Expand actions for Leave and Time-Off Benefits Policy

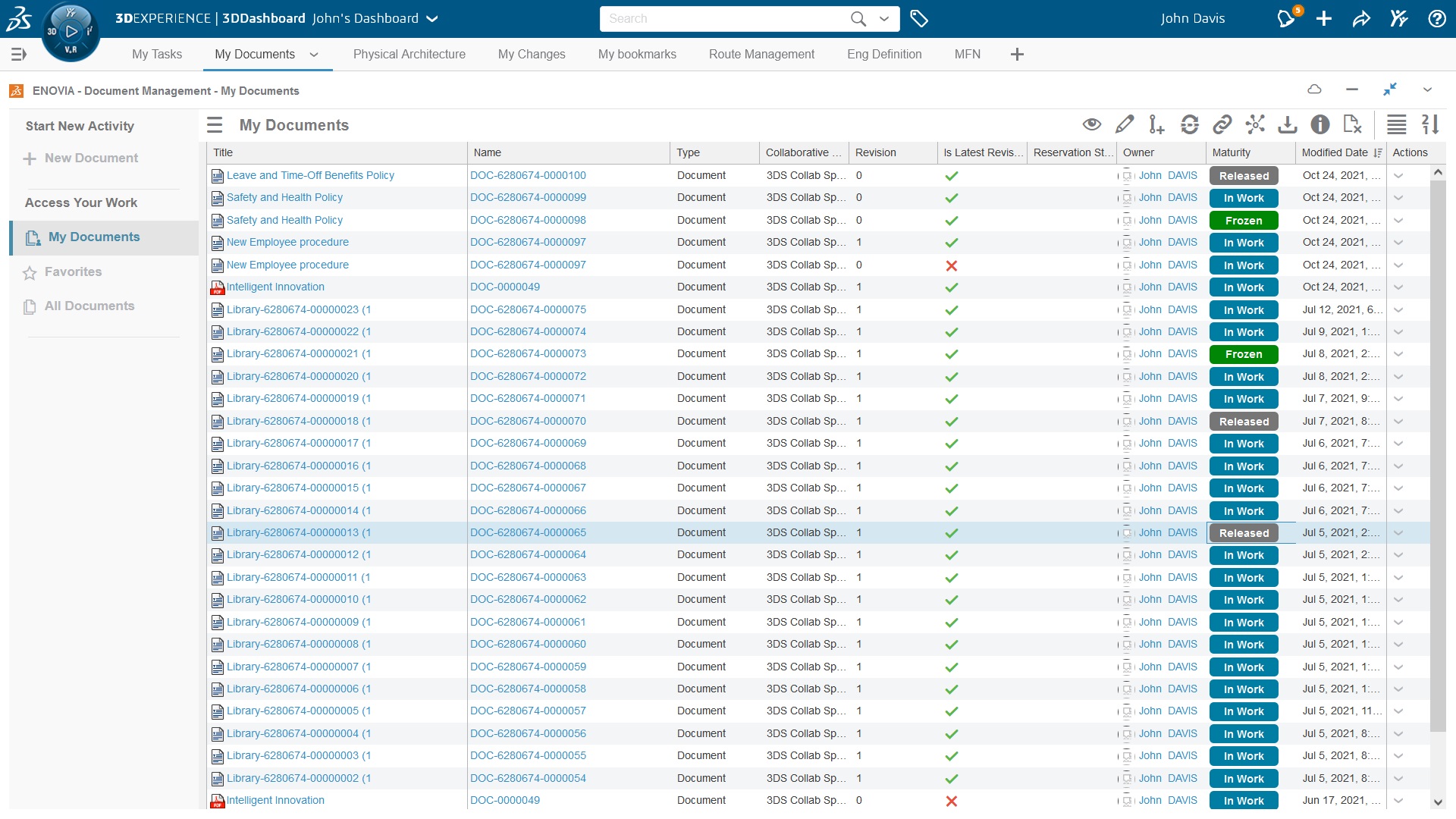point(1398,176)
